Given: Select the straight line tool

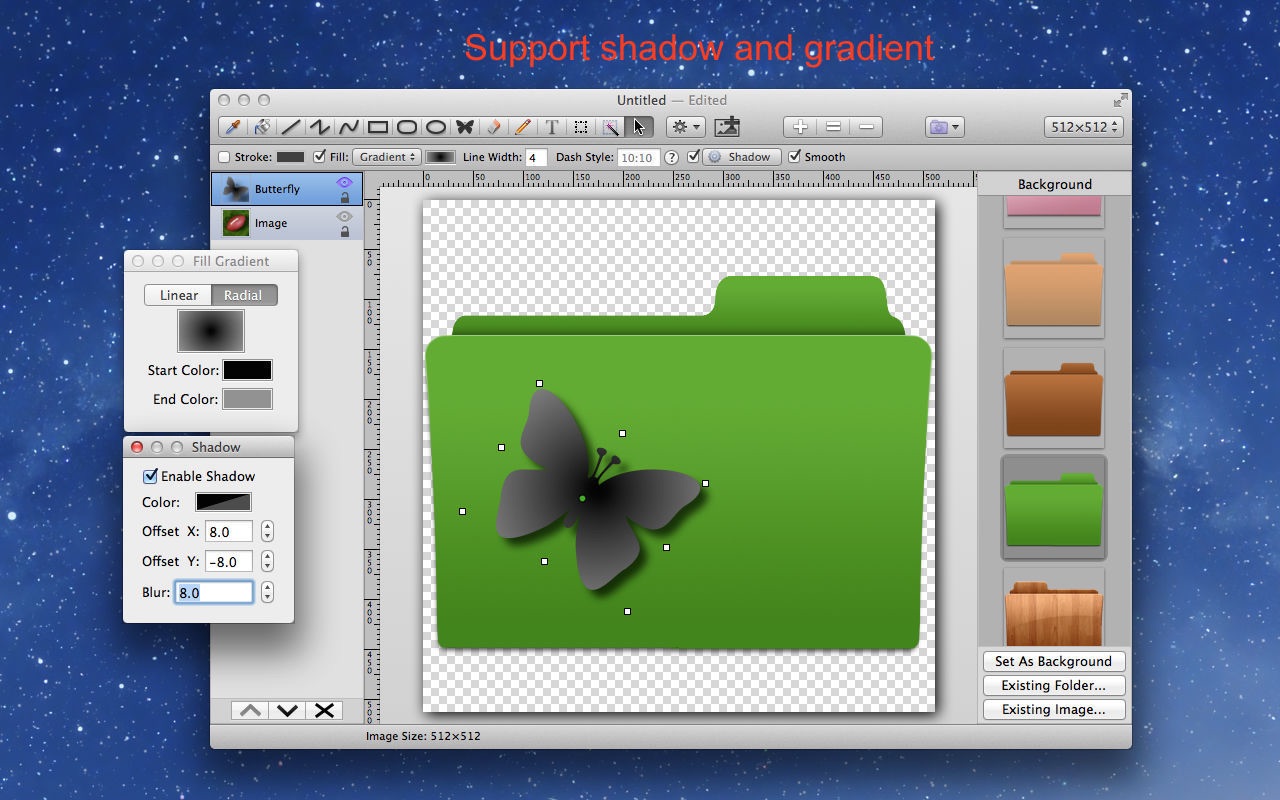Looking at the screenshot, I should click(291, 127).
